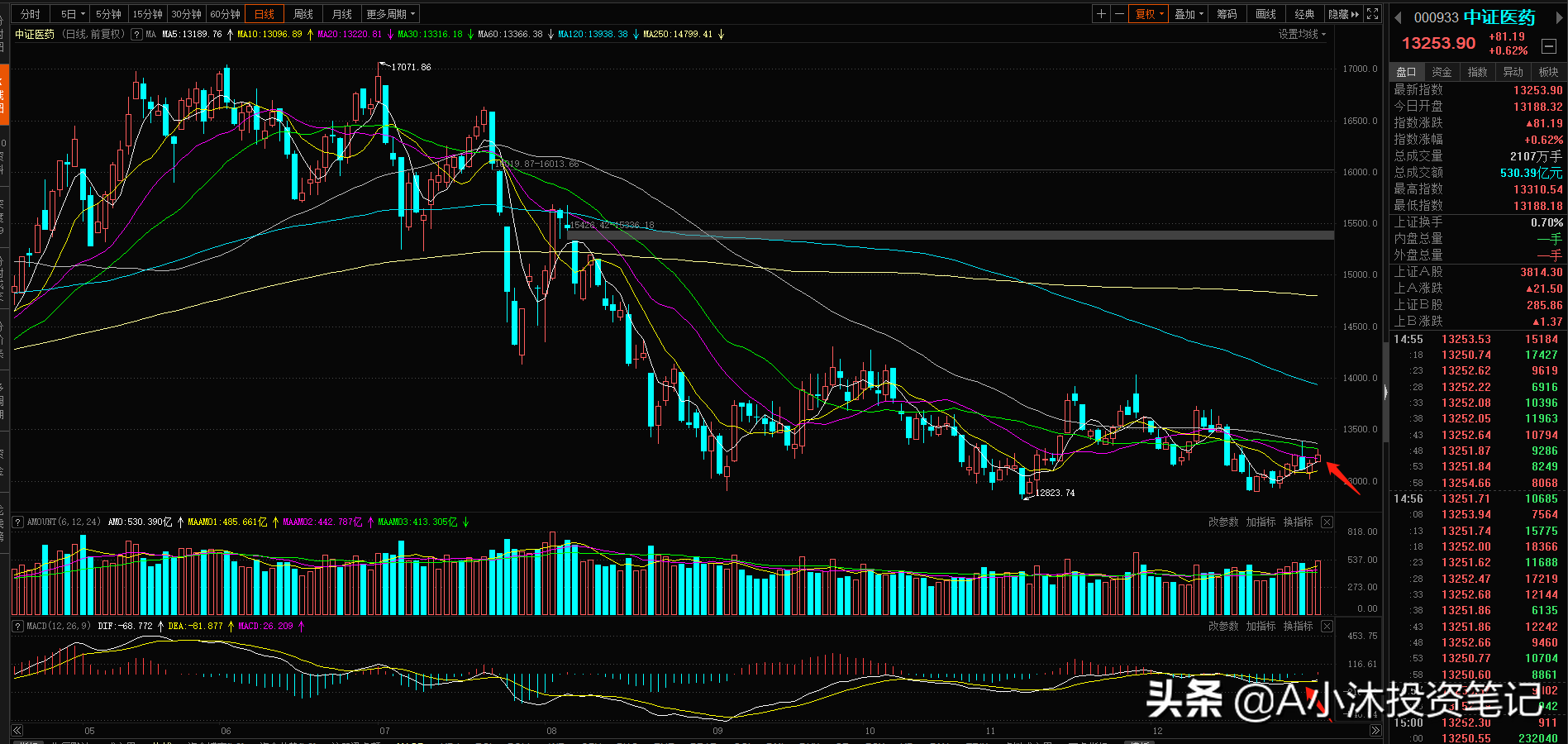Viewport: 1568px width, 744px height.
Task: Switch to the 分时 chart tab
Action: 31,14
